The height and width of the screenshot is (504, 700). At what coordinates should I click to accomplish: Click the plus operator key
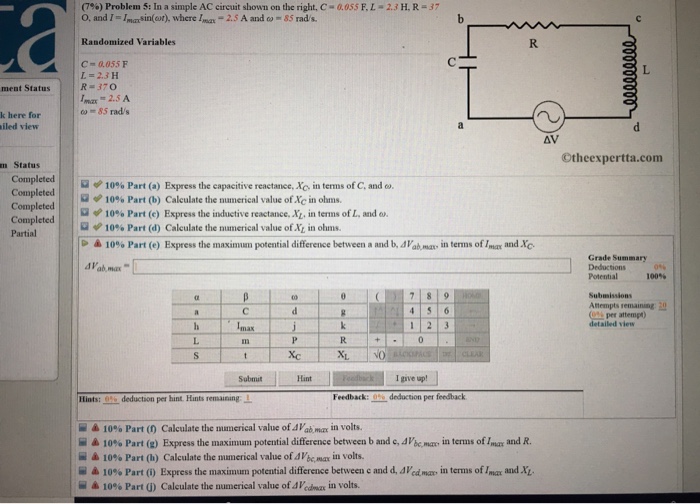point(378,340)
